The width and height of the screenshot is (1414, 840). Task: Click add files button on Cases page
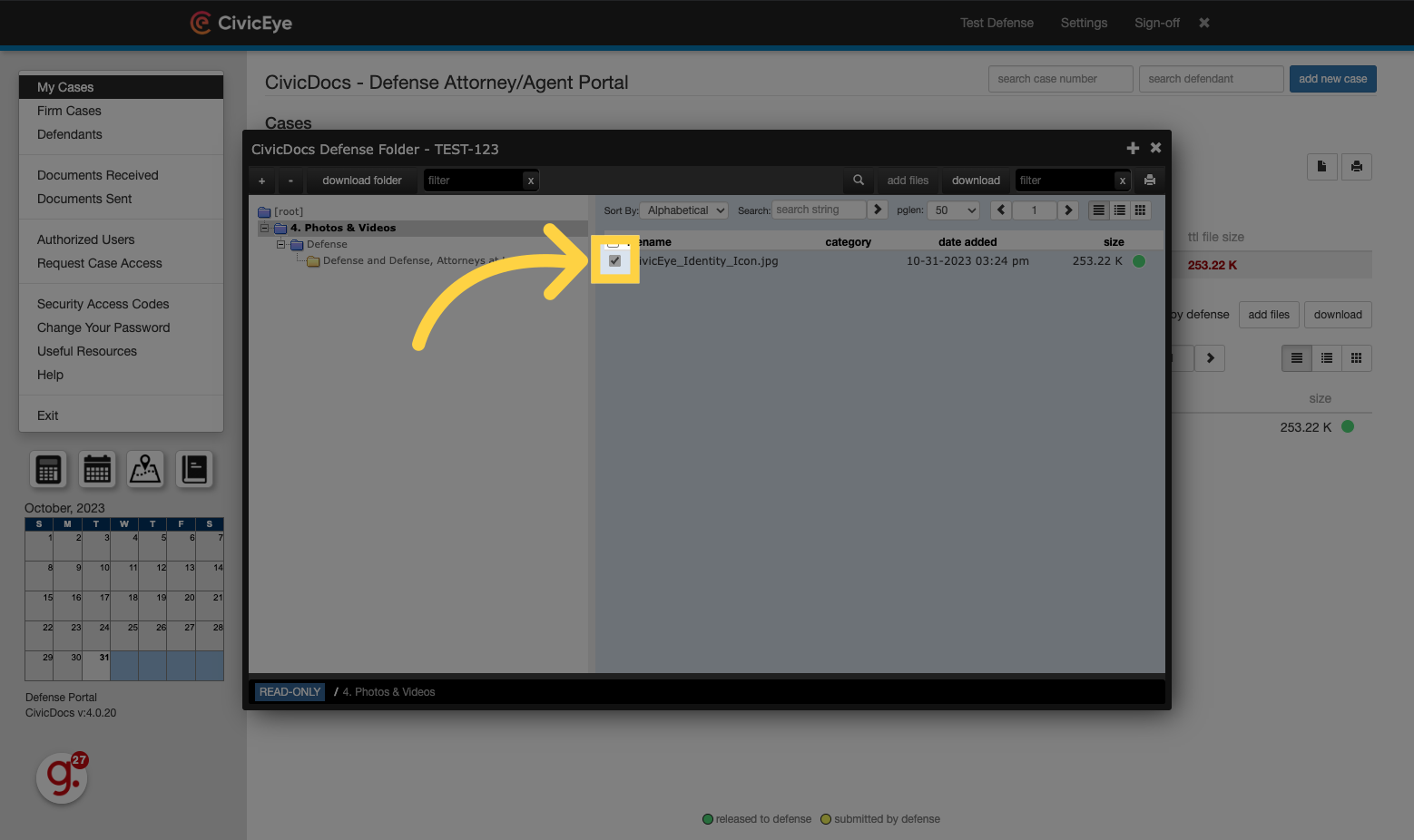click(1269, 315)
